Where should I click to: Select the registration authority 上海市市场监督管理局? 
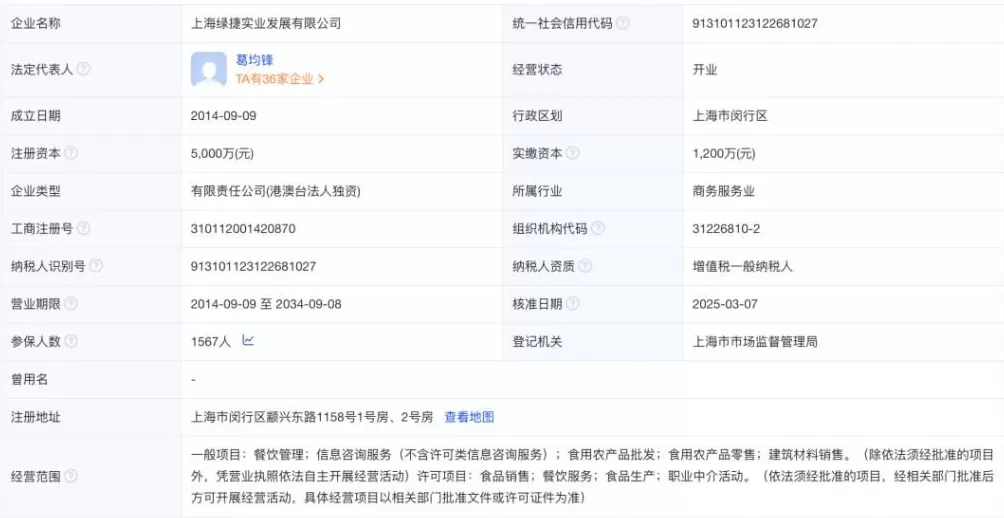[x=755, y=342]
